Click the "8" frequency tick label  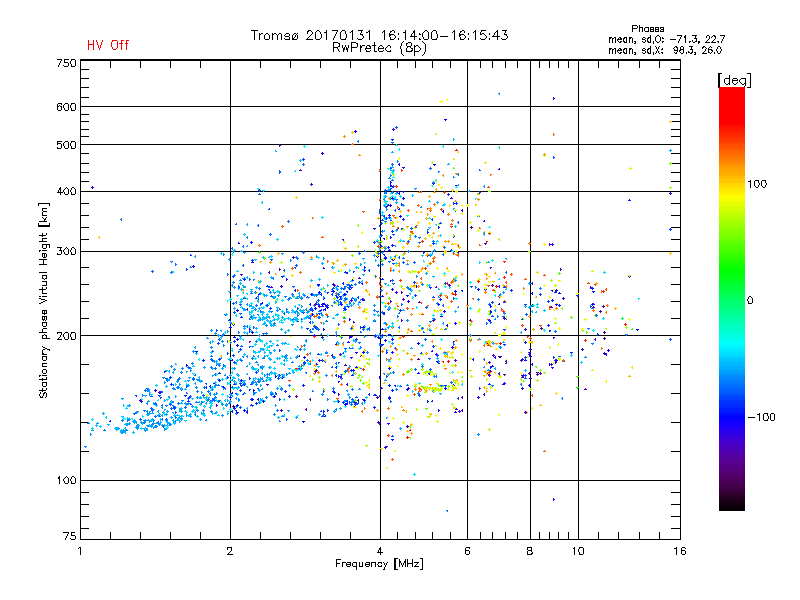[x=530, y=551]
